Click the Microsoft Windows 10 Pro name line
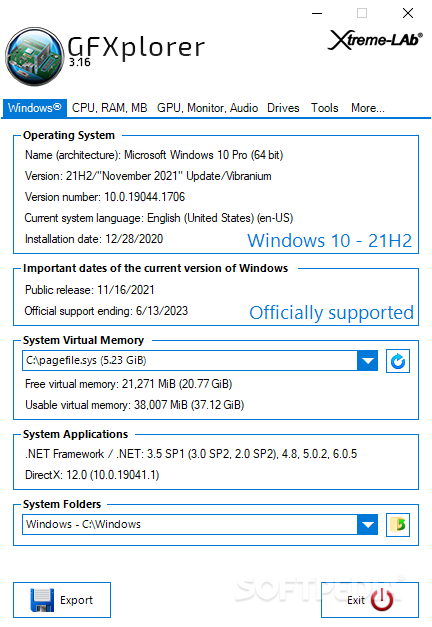 (154, 155)
